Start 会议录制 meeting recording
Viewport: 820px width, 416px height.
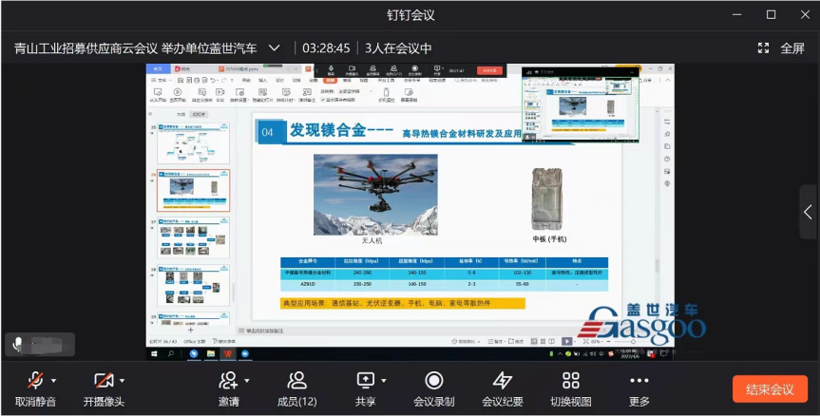434,390
